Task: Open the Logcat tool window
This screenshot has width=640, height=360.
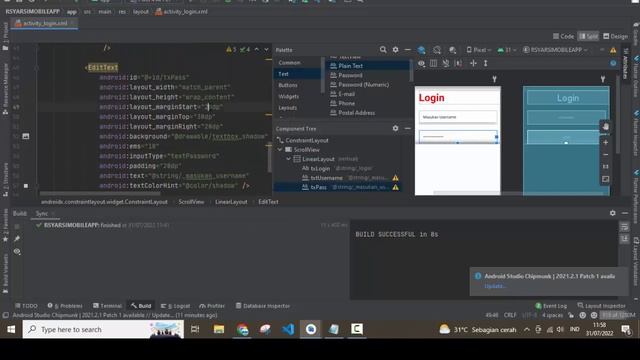Action: (176, 306)
